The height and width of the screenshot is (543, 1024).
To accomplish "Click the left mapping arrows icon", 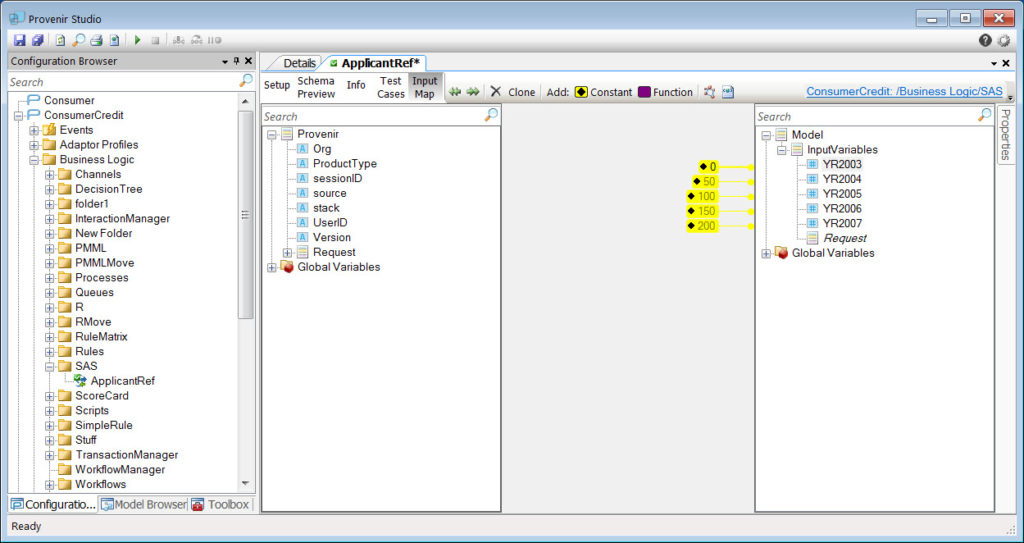I will [x=455, y=92].
